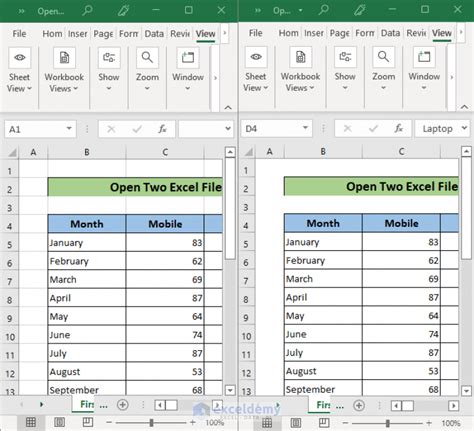The image size is (474, 431).
Task: Switch to Page Layout view in left status bar
Action: click(59, 422)
